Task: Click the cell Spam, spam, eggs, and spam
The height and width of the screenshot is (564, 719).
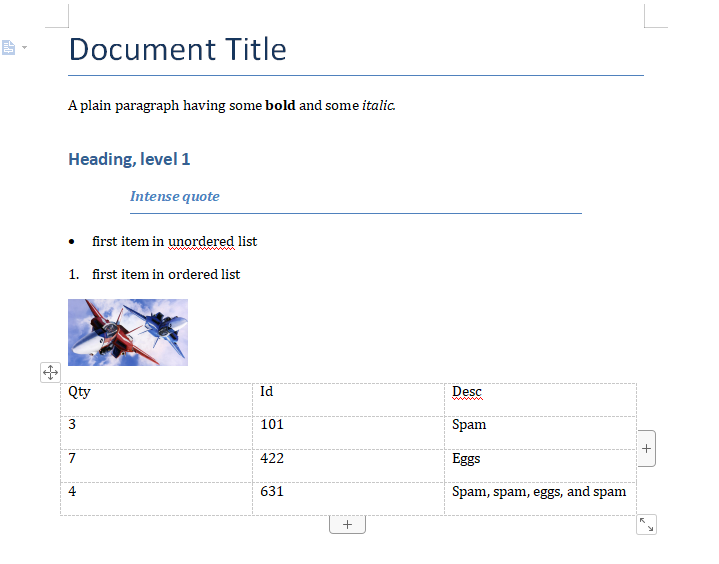Action: click(x=541, y=499)
